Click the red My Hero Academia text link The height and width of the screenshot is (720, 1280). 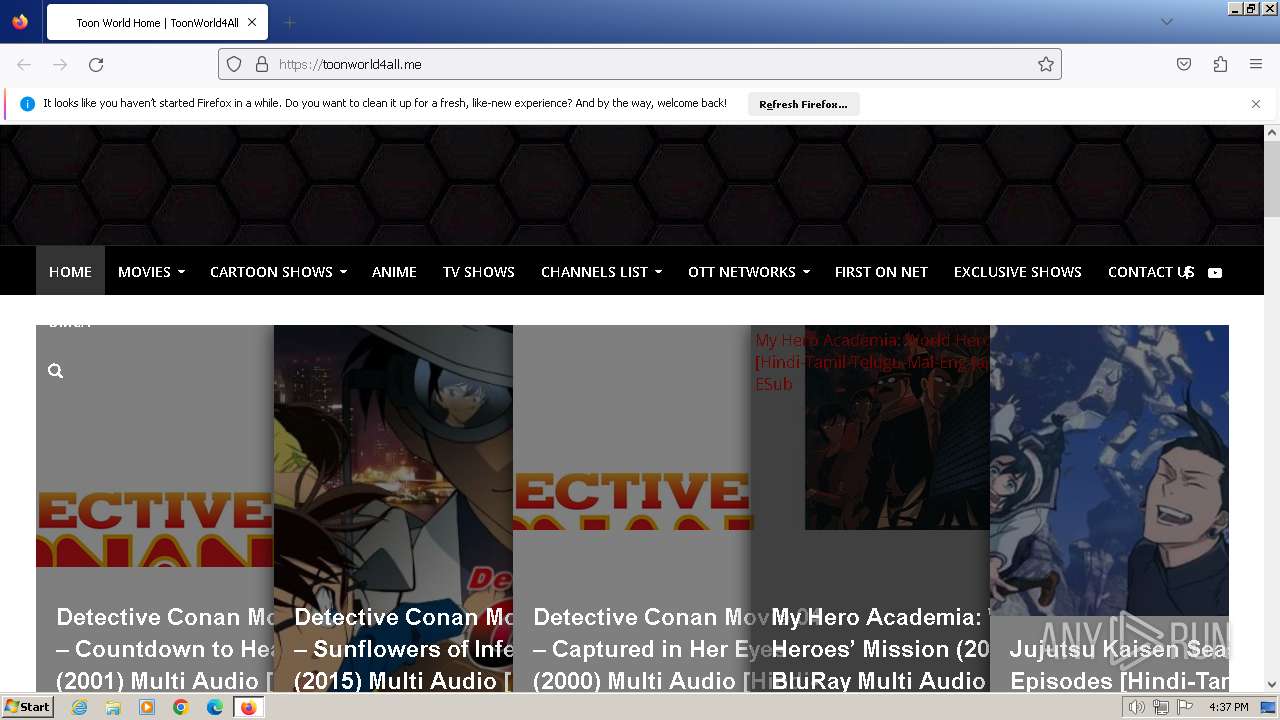[x=872, y=362]
